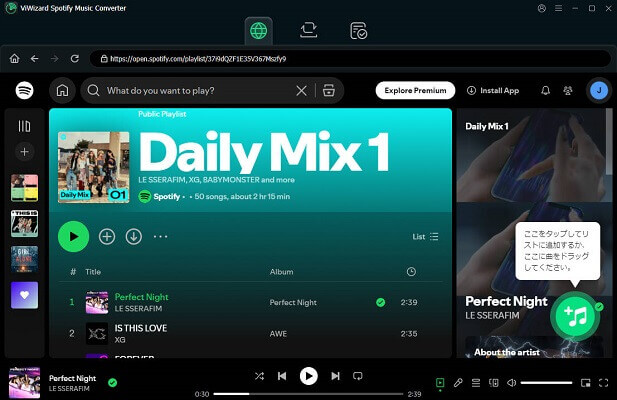The height and width of the screenshot is (400, 617).
Task: Skip to next track
Action: pos(335,376)
